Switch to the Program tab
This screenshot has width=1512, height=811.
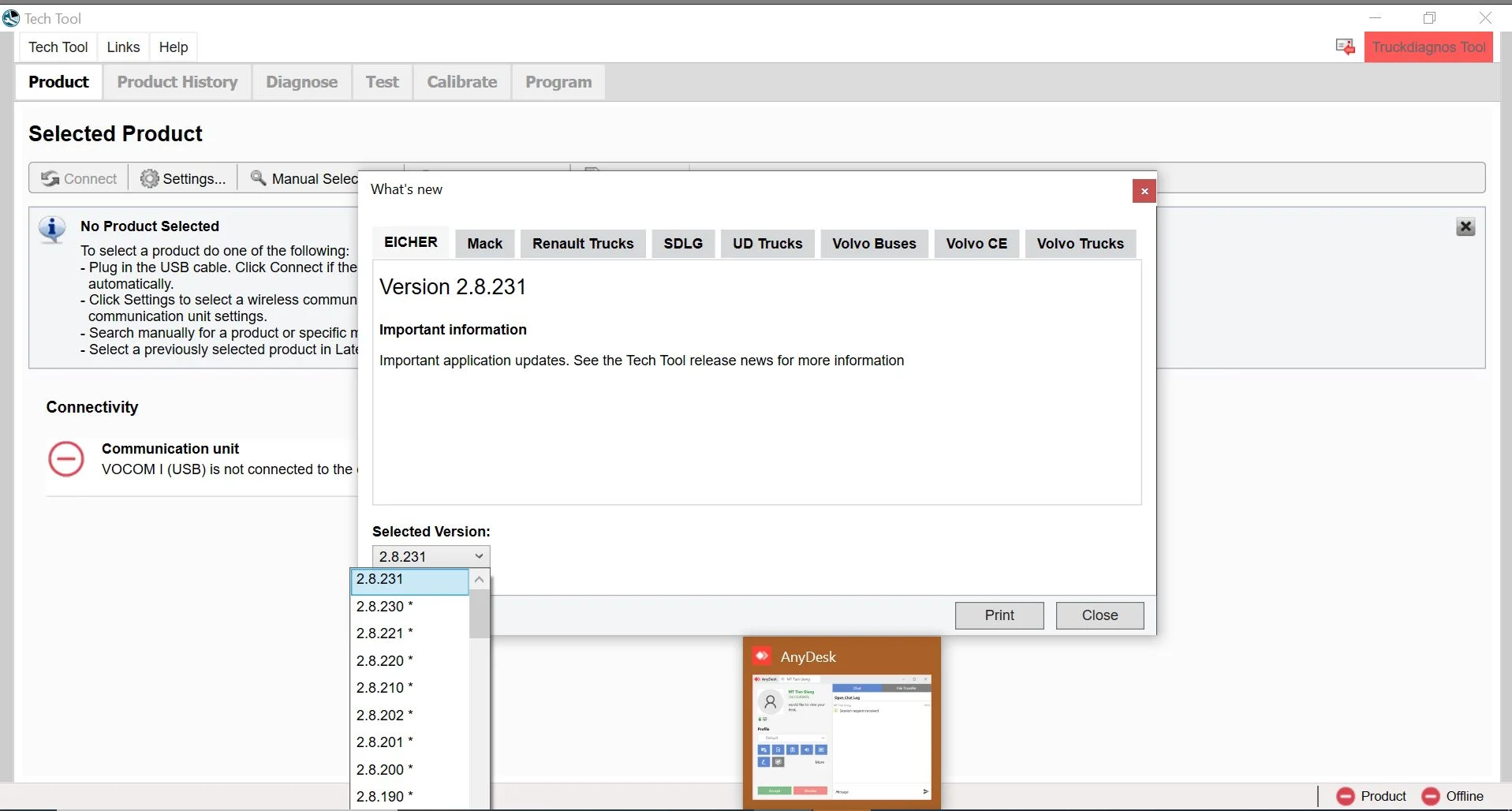558,82
